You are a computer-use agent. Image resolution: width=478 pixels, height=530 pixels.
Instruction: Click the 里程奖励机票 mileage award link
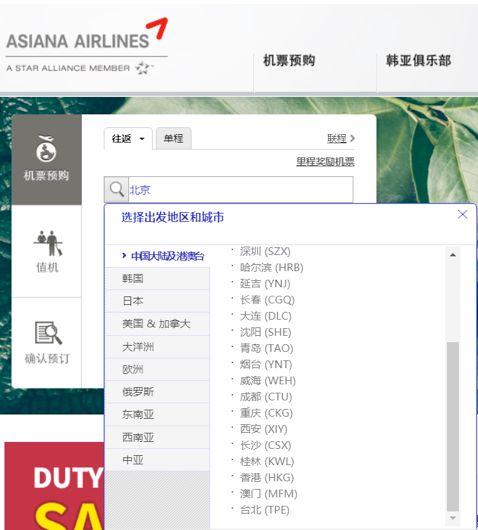click(x=325, y=162)
